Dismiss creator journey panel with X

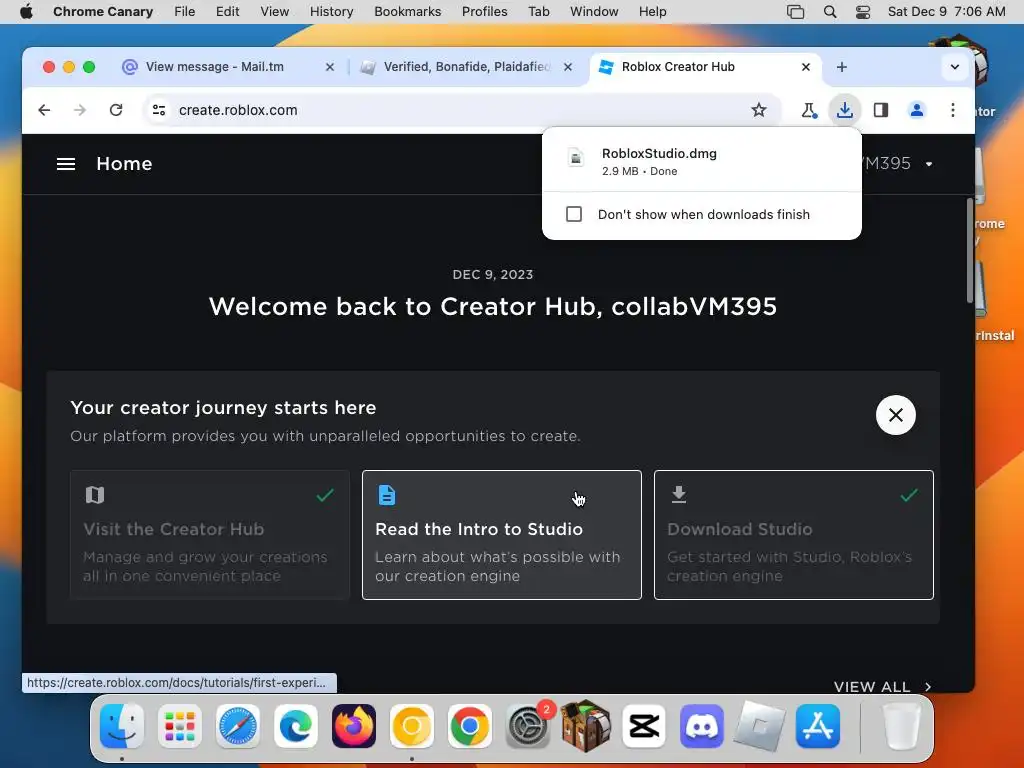point(895,415)
